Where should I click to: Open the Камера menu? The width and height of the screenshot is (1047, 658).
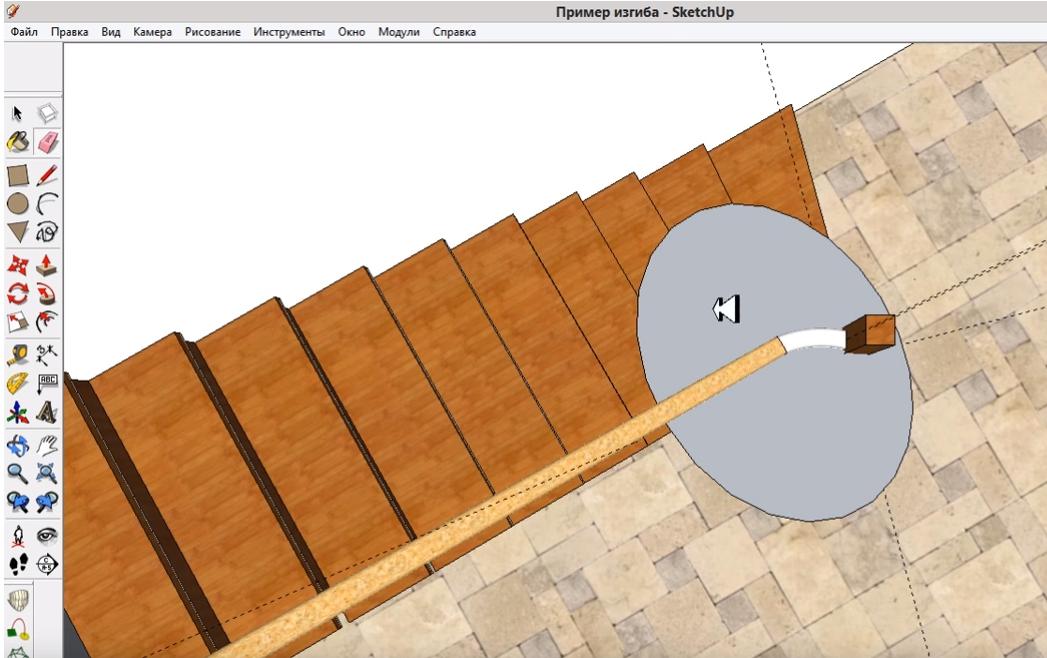[153, 32]
